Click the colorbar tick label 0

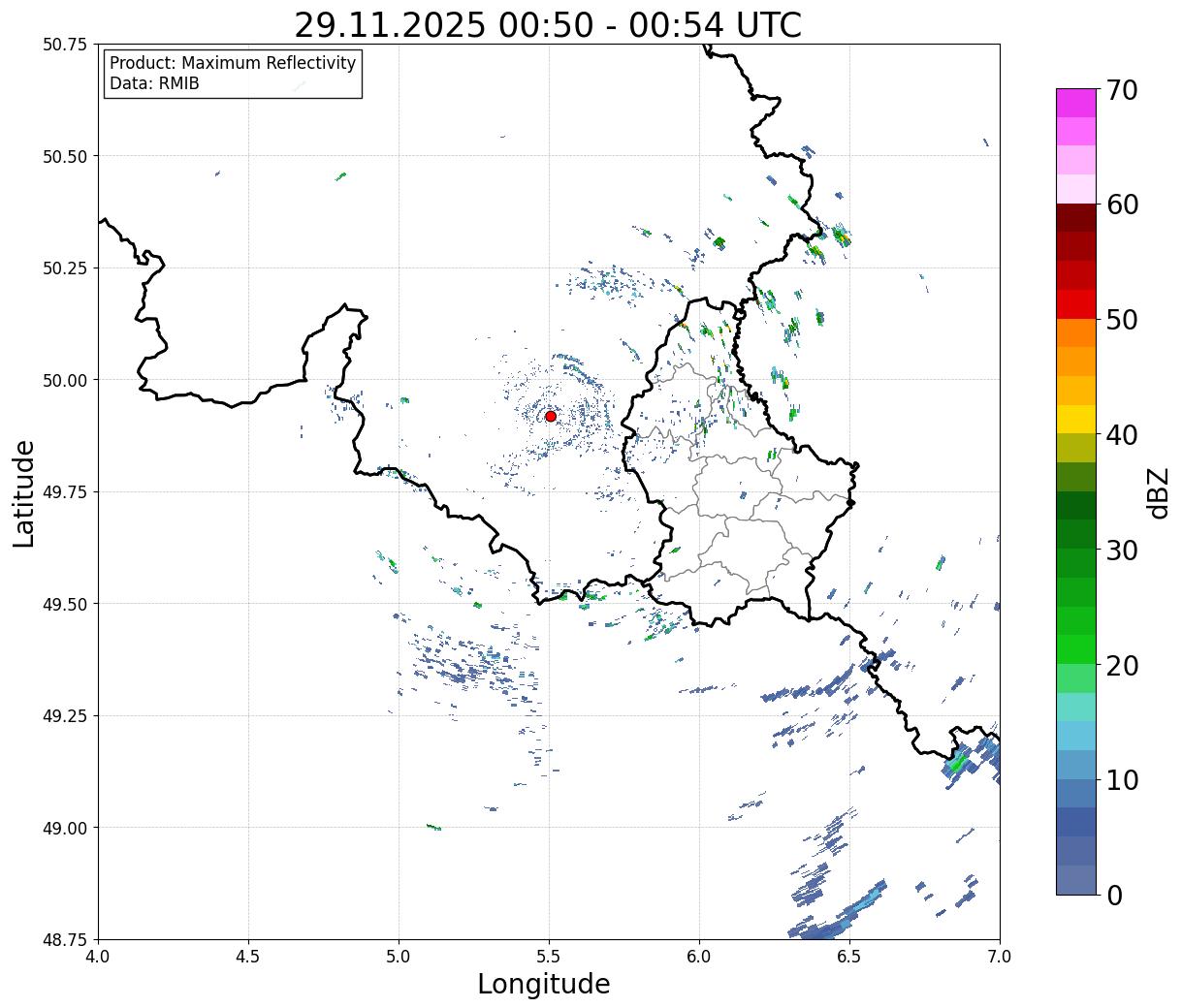1113,895
